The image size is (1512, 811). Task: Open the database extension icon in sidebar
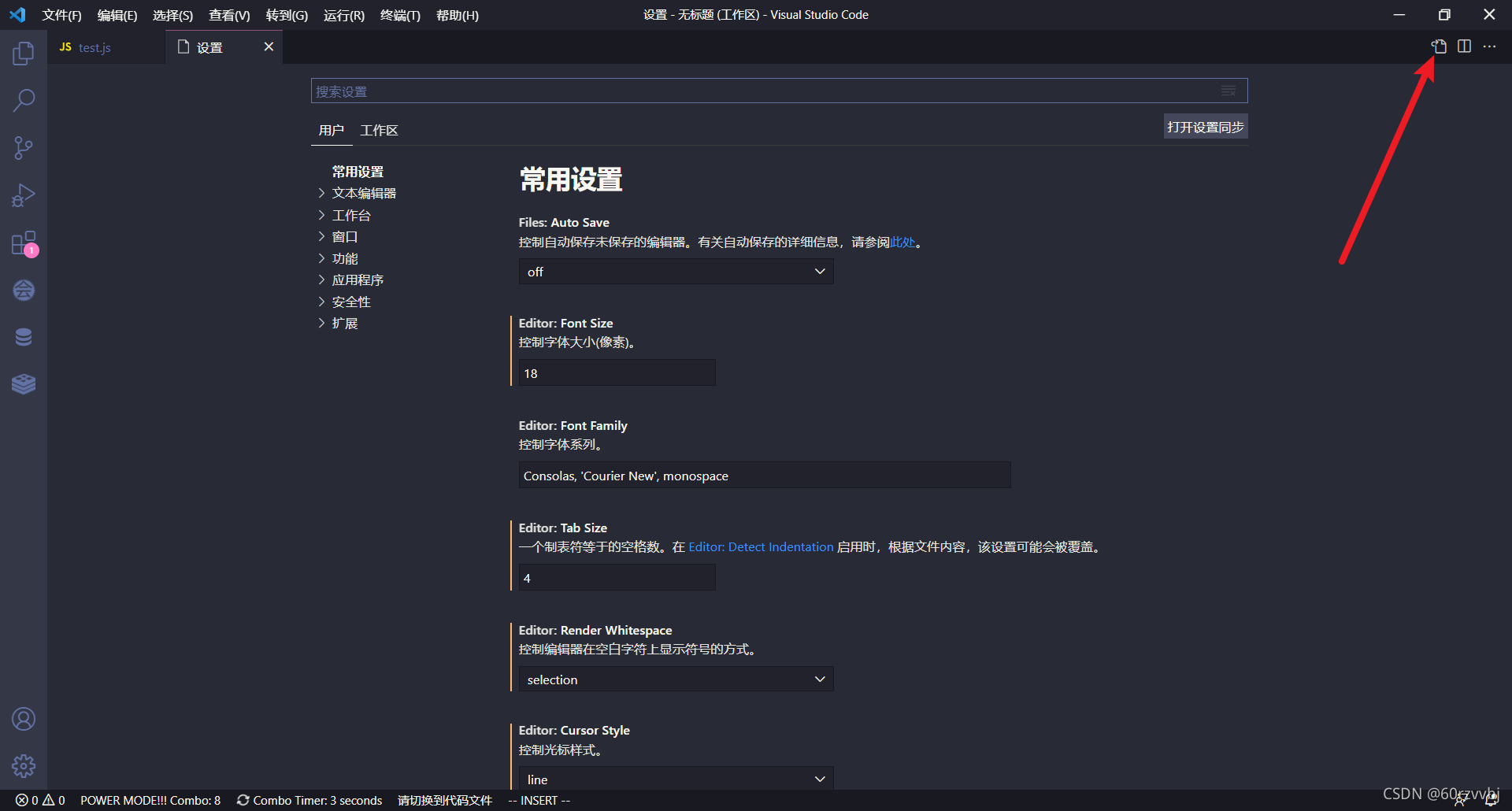[24, 336]
